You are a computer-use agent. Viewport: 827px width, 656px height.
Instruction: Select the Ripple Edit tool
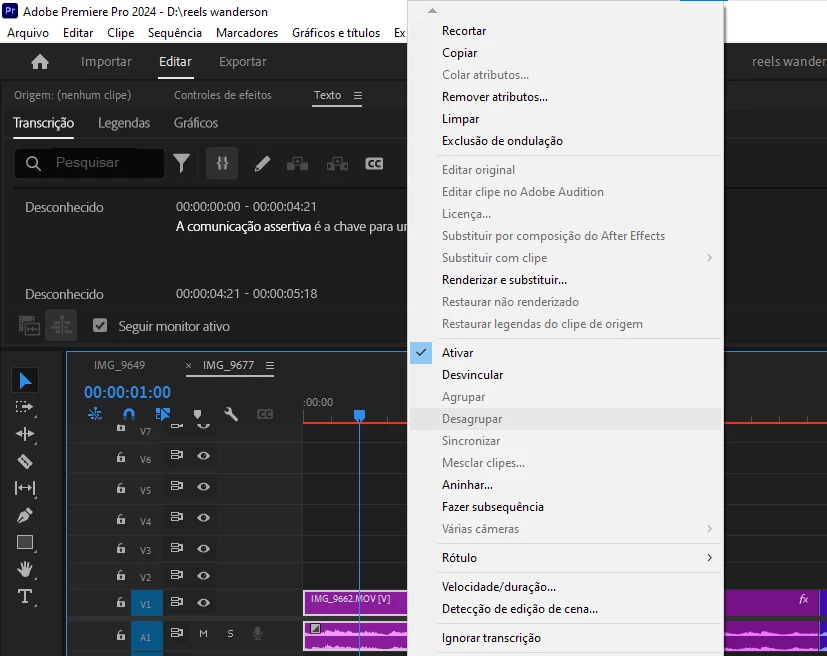pos(25,433)
